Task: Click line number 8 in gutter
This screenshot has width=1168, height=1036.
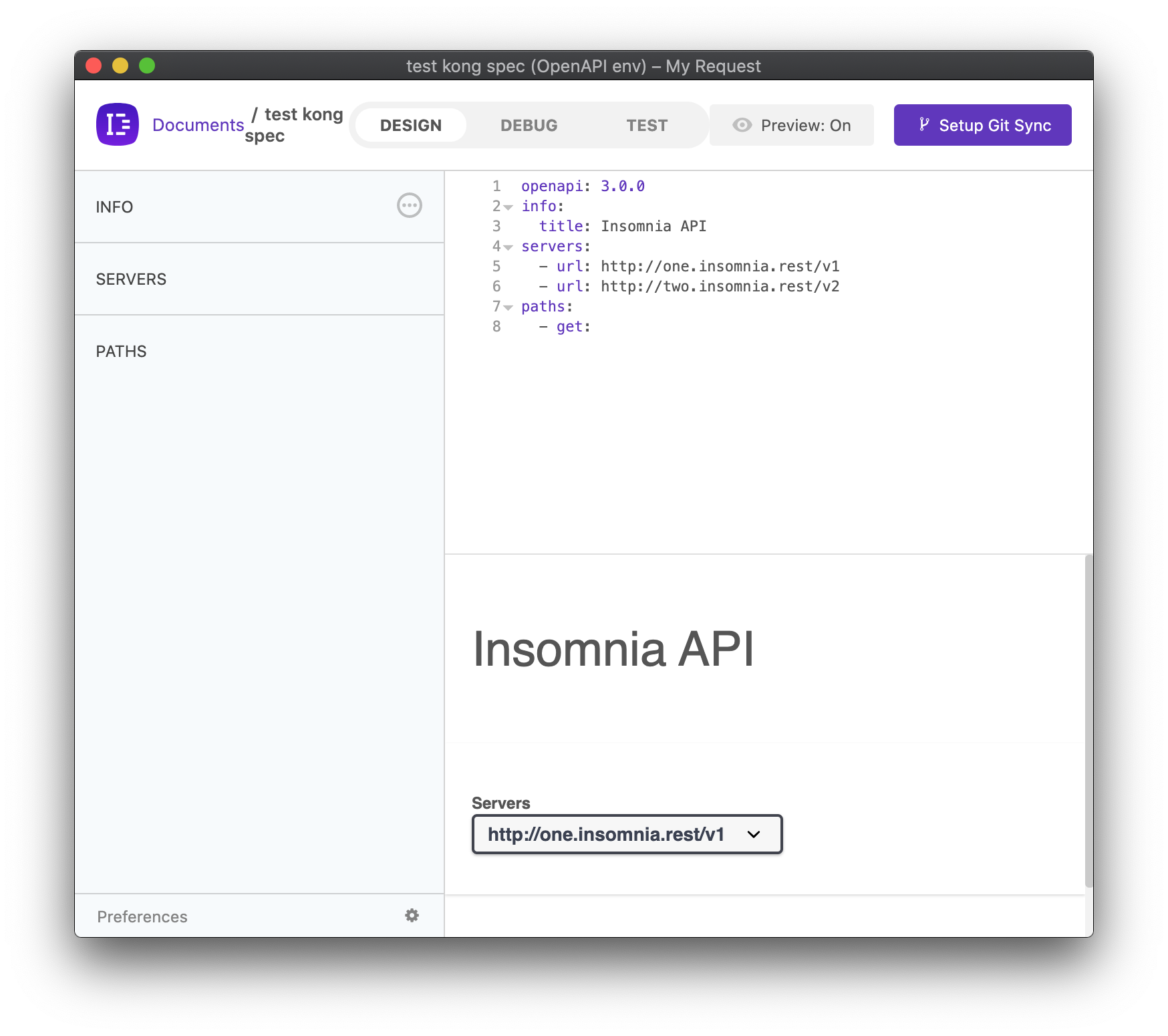Action: pos(496,326)
